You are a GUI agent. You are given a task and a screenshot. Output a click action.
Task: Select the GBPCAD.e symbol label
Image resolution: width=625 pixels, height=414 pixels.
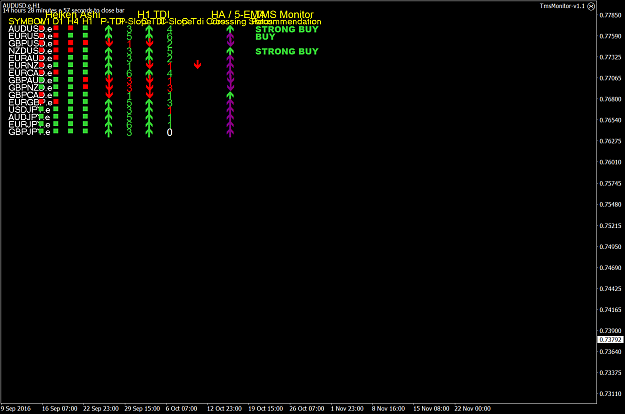coord(30,95)
